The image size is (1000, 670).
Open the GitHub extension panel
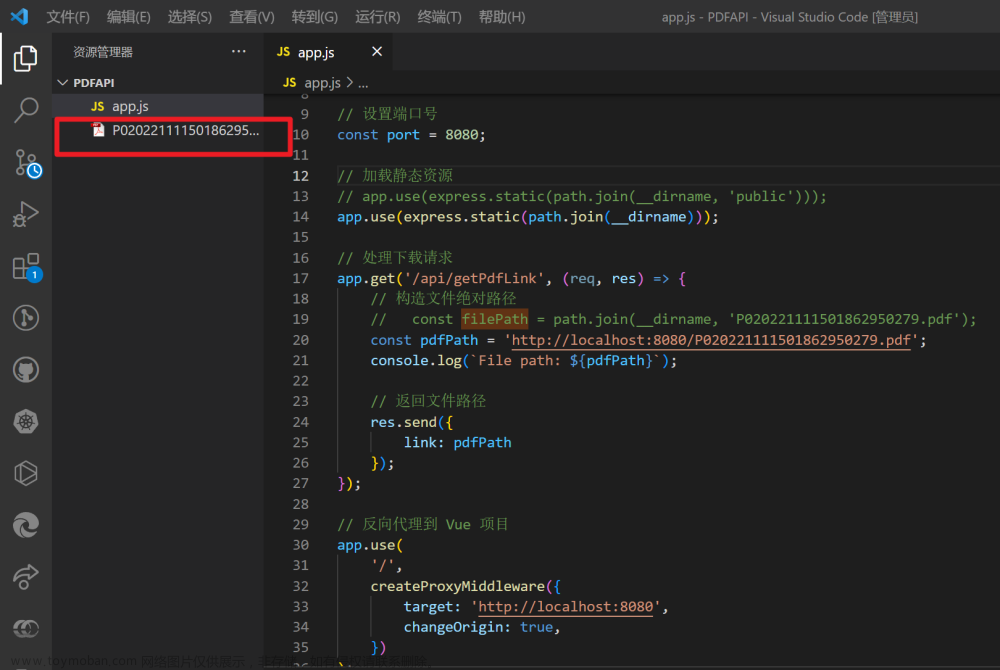(x=25, y=369)
